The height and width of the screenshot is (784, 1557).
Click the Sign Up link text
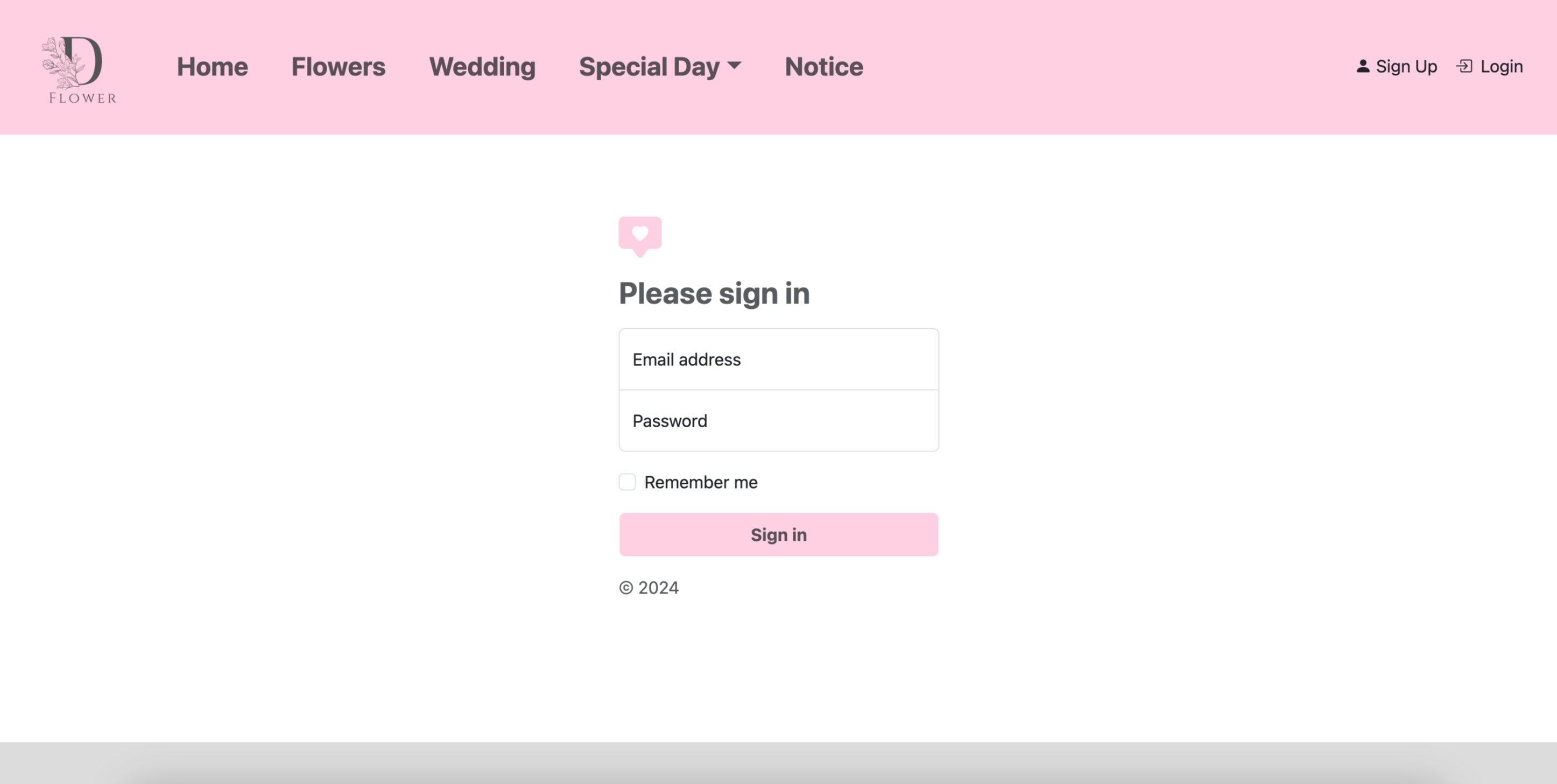click(1406, 67)
